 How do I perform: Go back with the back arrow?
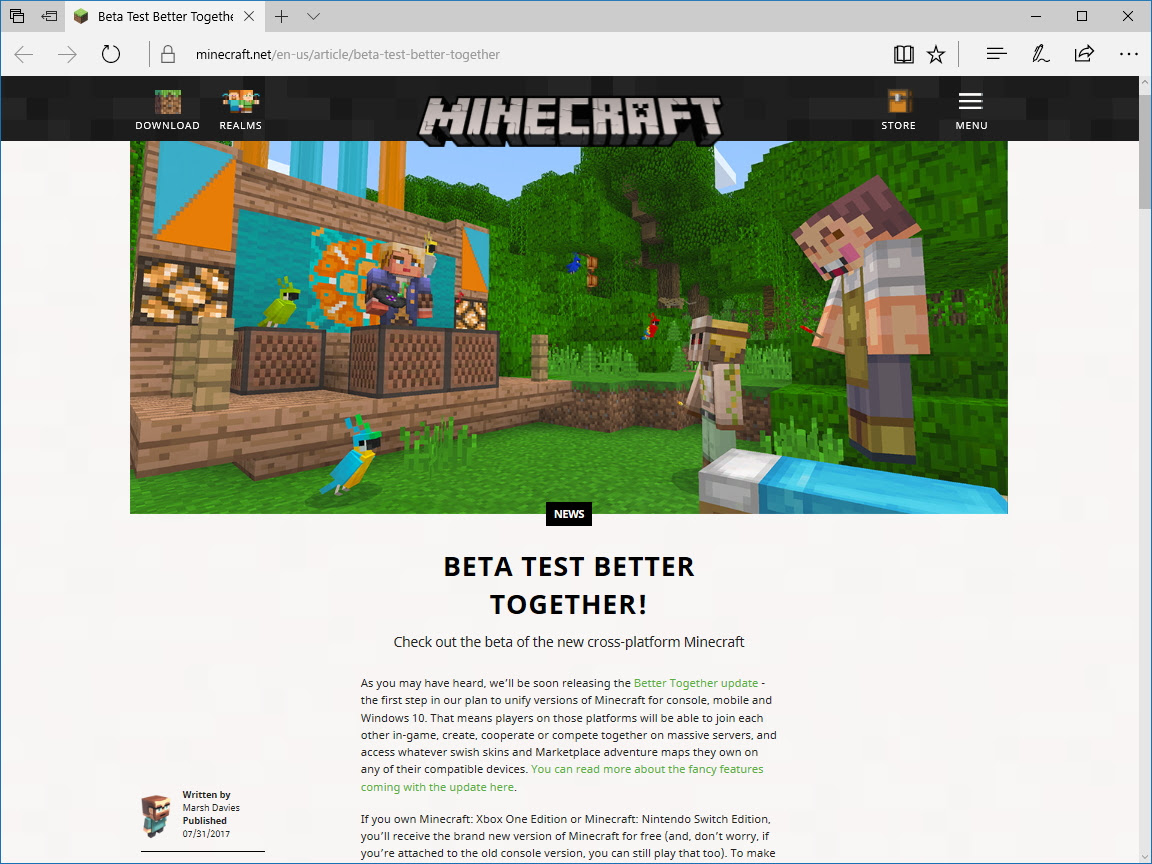24,54
